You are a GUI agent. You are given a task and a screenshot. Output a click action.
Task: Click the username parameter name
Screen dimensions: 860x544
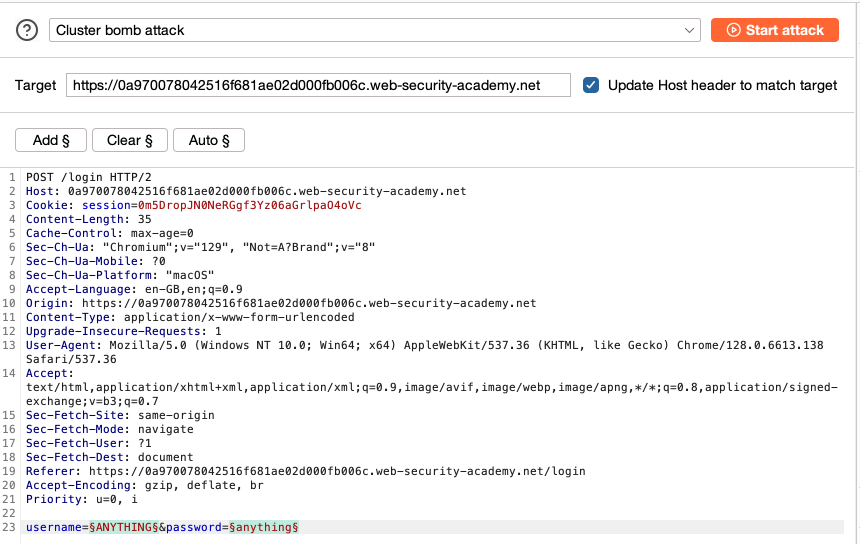pos(54,527)
